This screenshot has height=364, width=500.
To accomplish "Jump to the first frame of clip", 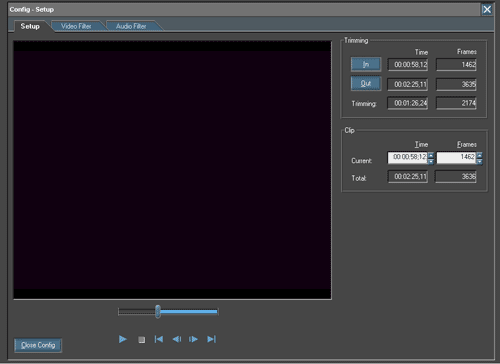I will (159, 339).
